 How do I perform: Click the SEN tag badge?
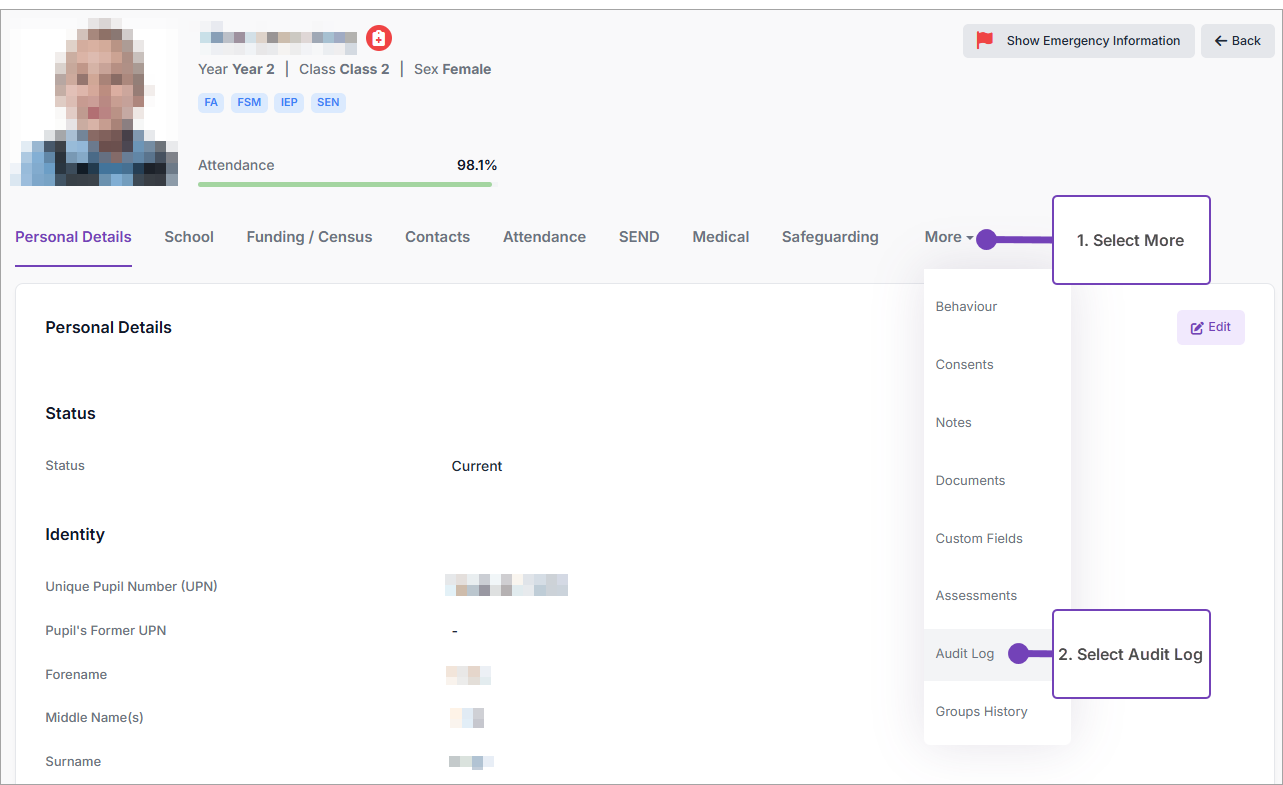click(x=328, y=102)
